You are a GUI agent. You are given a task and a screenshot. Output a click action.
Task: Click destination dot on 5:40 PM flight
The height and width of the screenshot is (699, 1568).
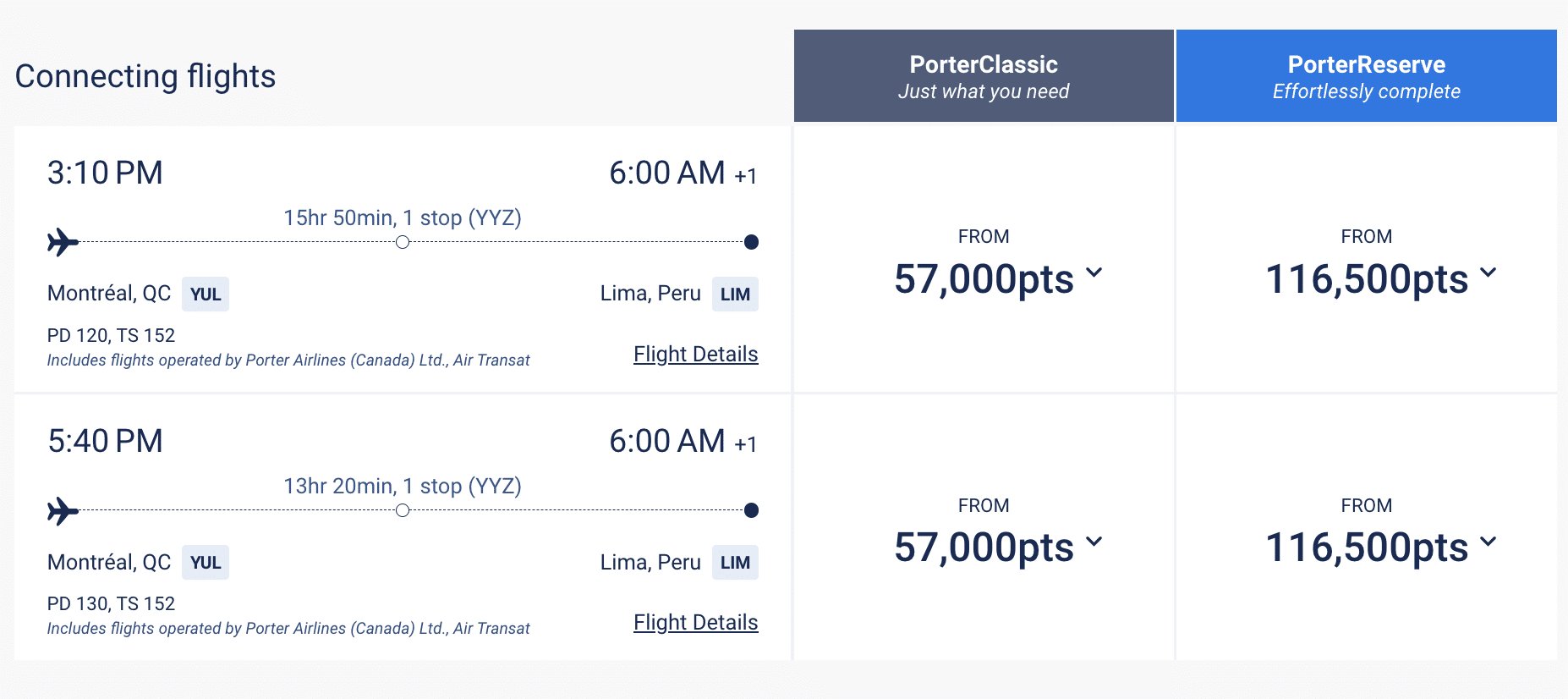751,510
